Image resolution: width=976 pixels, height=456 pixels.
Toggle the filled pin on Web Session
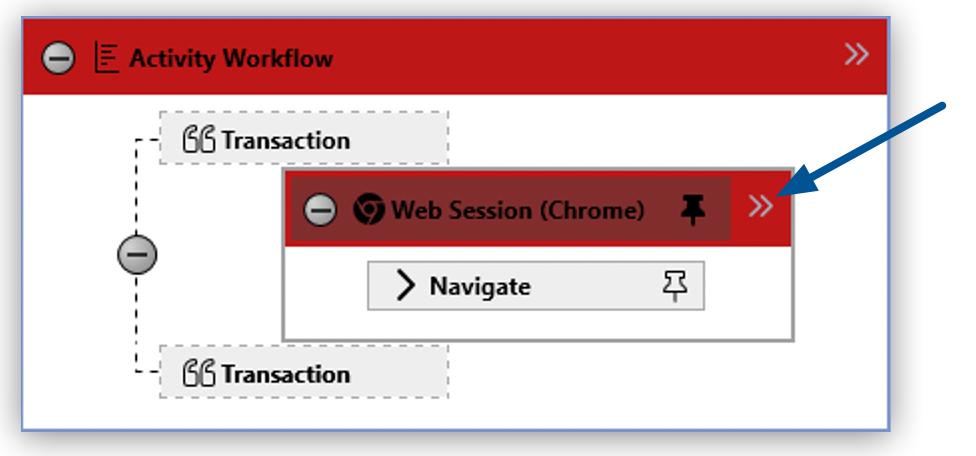(692, 209)
